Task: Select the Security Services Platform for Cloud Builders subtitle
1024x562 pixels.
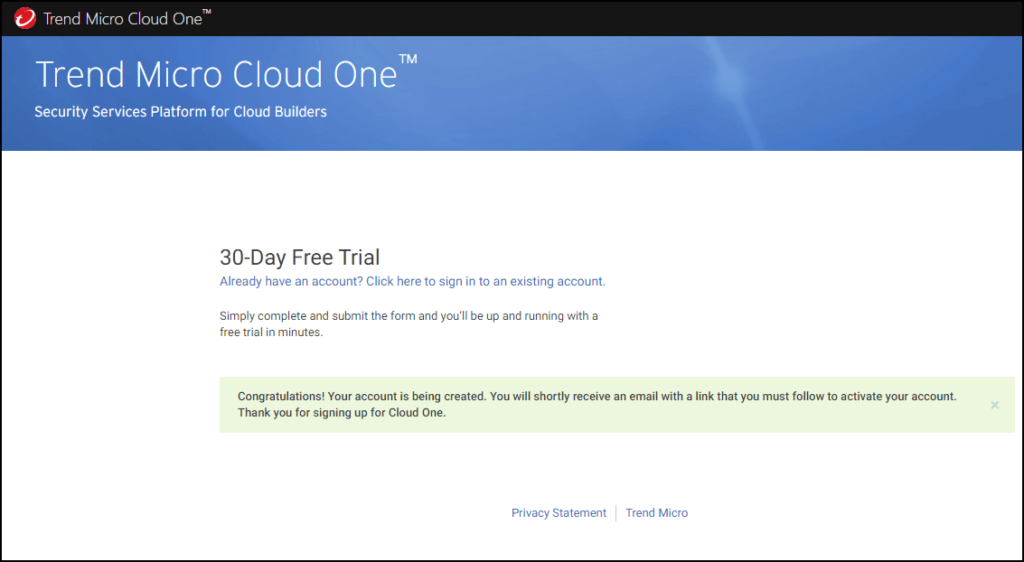Action: (x=181, y=112)
